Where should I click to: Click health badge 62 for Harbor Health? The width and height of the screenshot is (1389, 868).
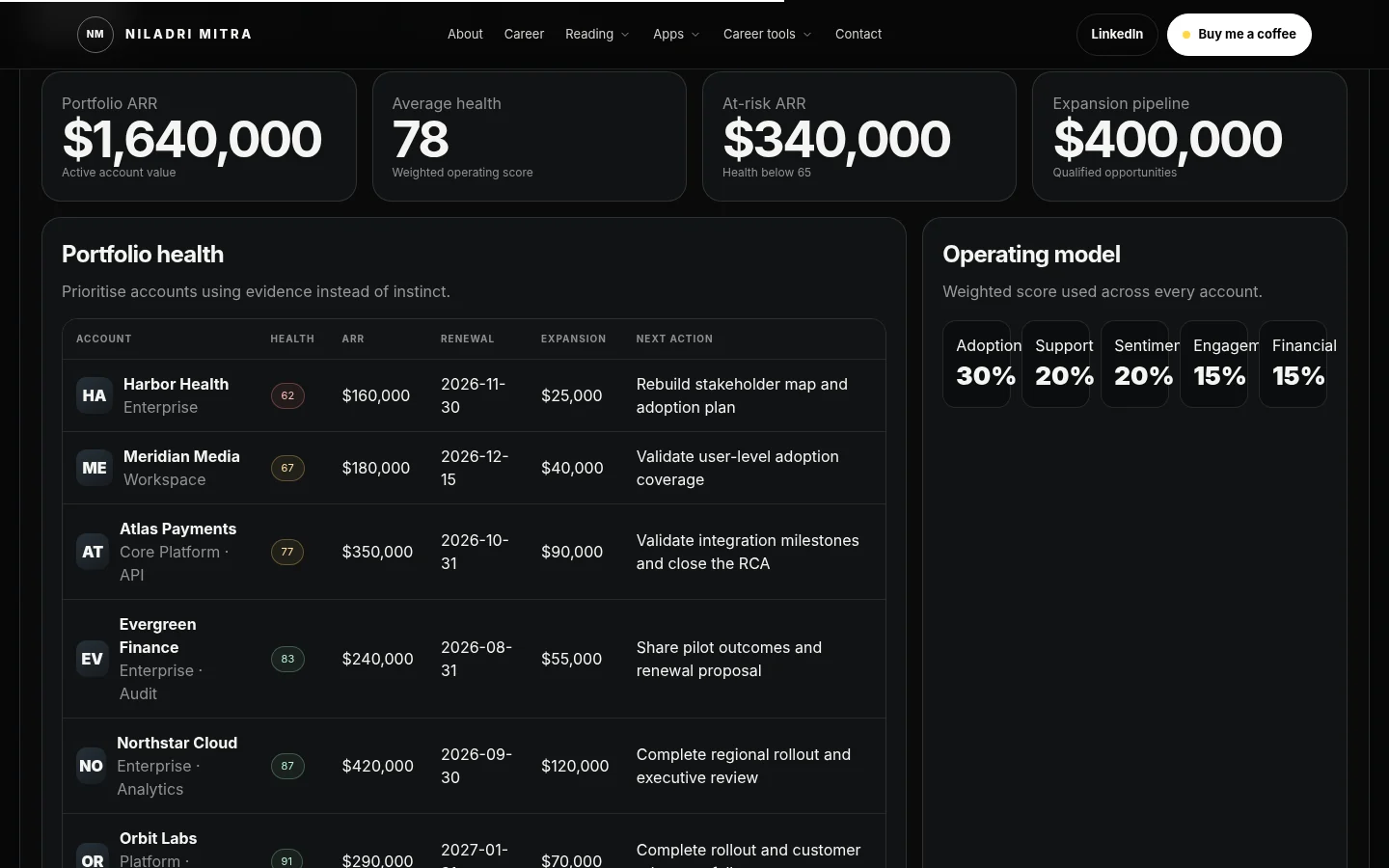(287, 395)
